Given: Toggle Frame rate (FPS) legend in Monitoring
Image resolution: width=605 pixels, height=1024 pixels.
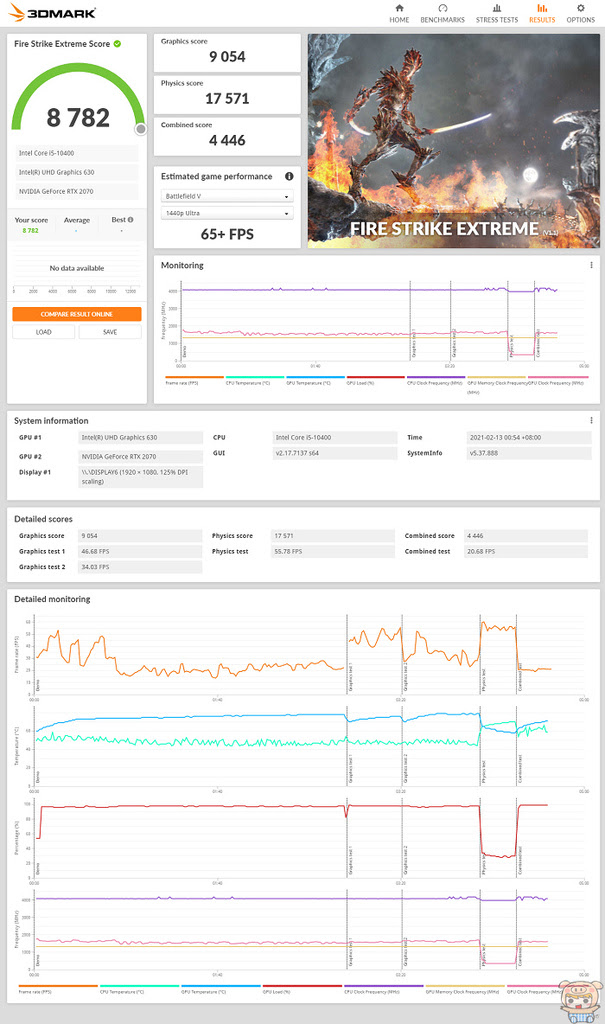Looking at the screenshot, I should [x=194, y=380].
